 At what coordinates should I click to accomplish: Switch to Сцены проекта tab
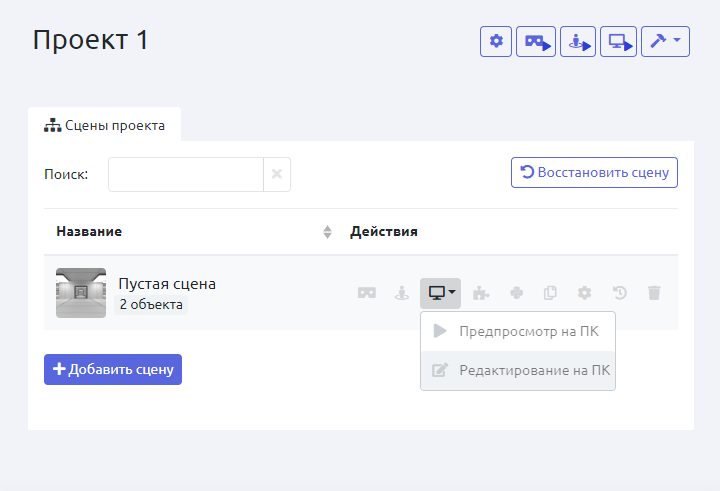click(104, 126)
